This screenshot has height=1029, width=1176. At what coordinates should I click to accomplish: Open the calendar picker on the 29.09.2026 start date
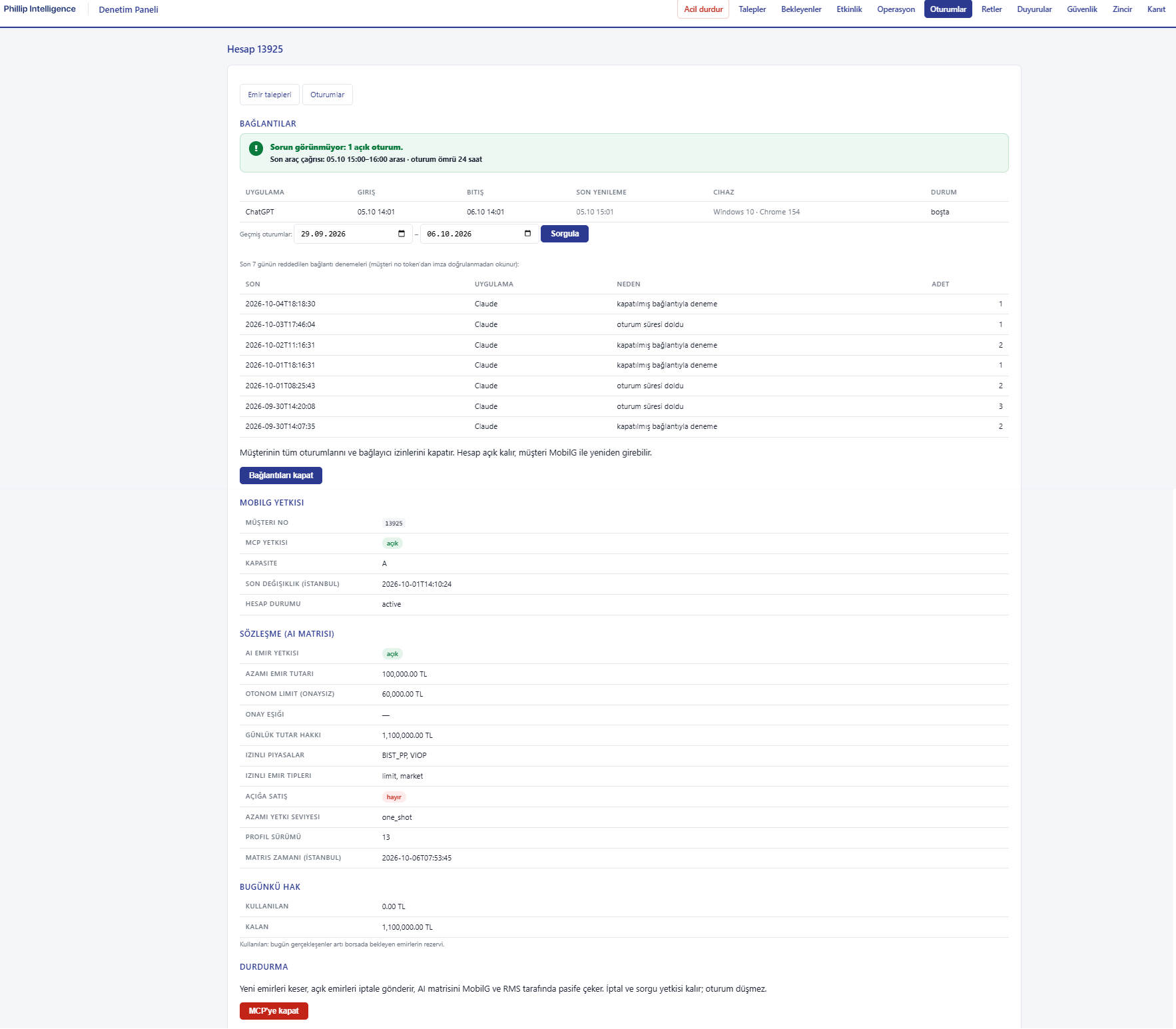[402, 234]
